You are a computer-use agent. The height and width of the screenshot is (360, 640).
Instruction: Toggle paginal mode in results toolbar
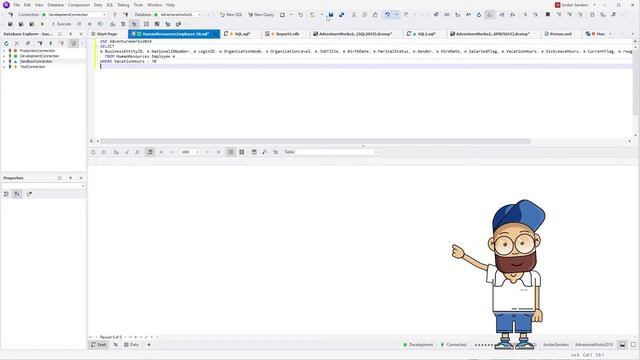point(150,152)
